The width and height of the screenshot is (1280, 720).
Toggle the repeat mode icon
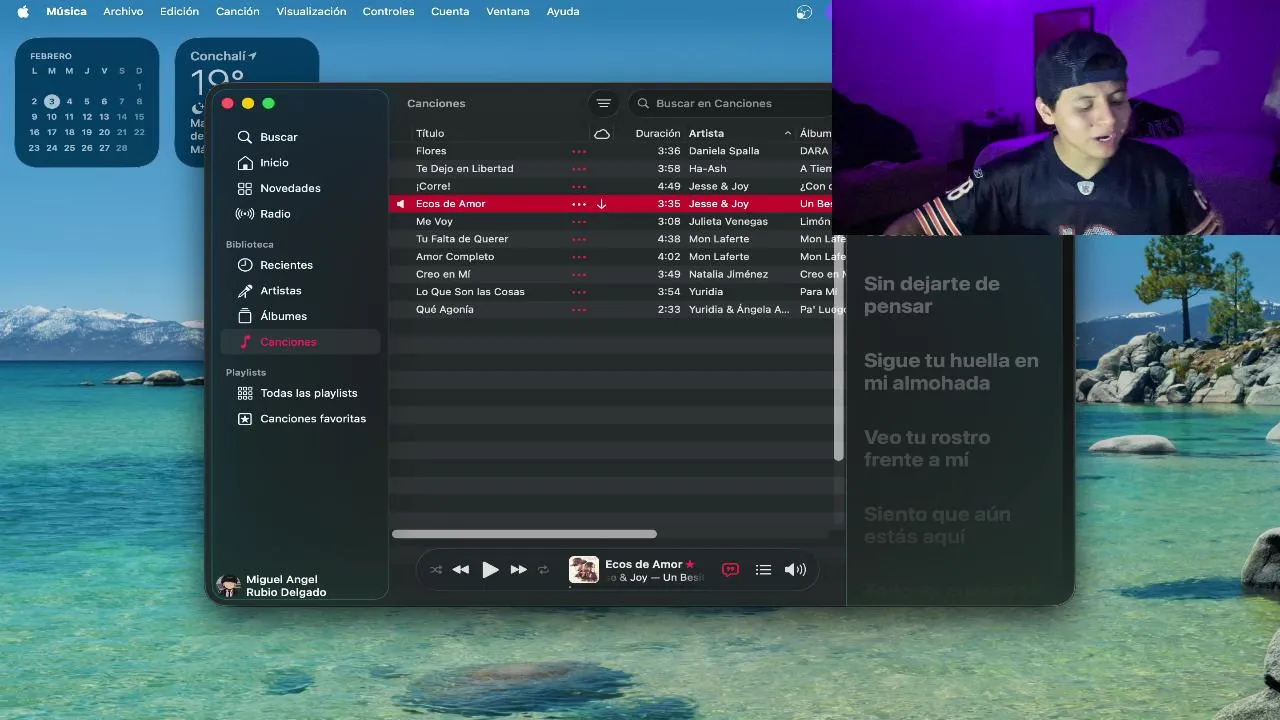coord(543,570)
